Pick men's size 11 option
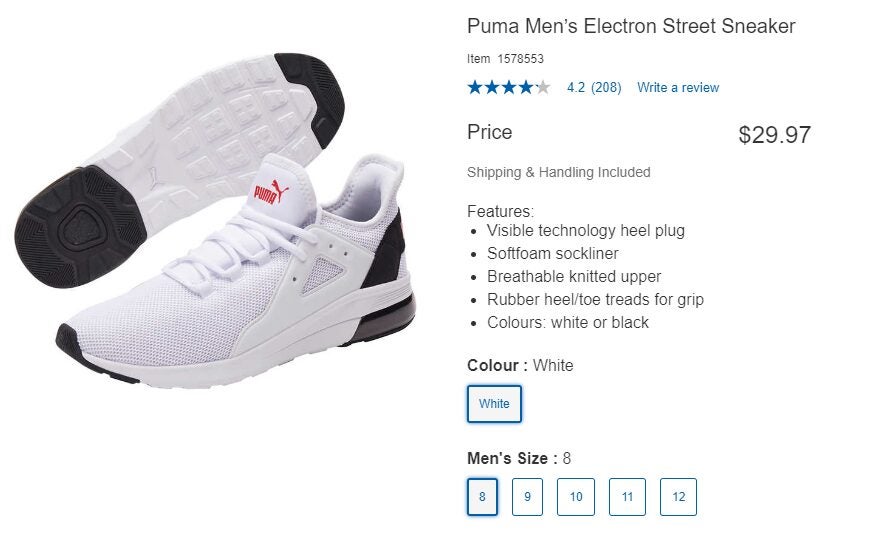This screenshot has height=542, width=877. 627,497
